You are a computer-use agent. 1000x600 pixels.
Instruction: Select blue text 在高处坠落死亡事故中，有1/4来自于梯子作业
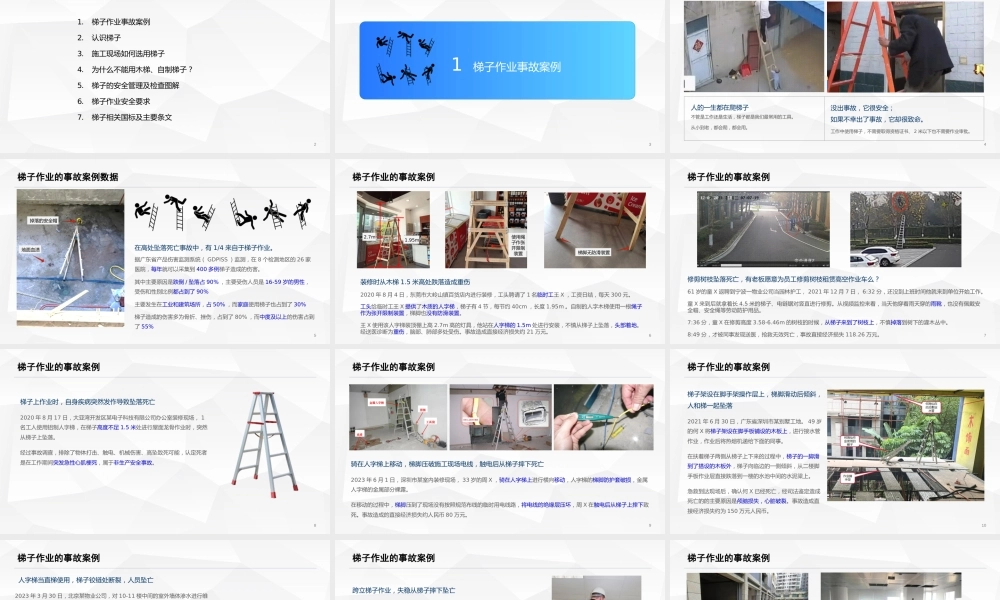204,248
